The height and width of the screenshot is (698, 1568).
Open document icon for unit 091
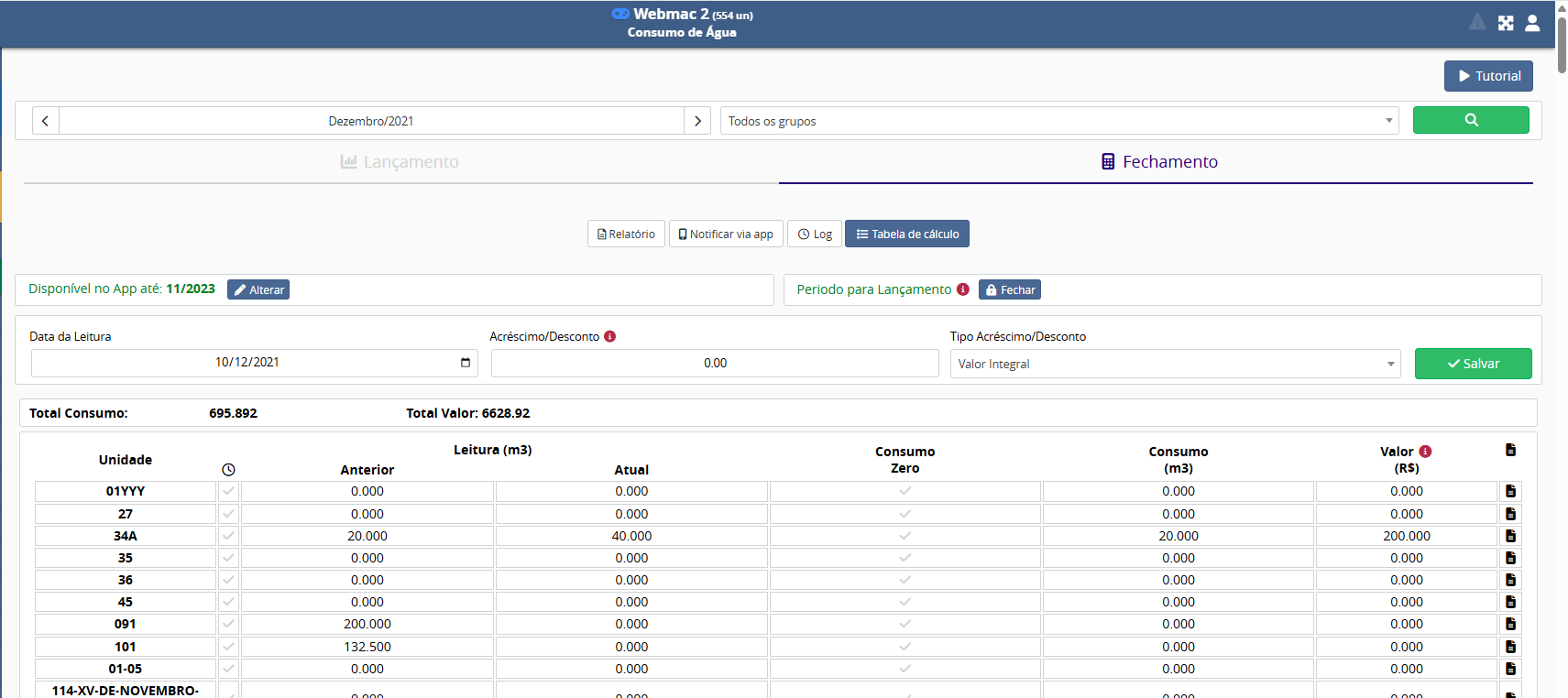(x=1510, y=624)
